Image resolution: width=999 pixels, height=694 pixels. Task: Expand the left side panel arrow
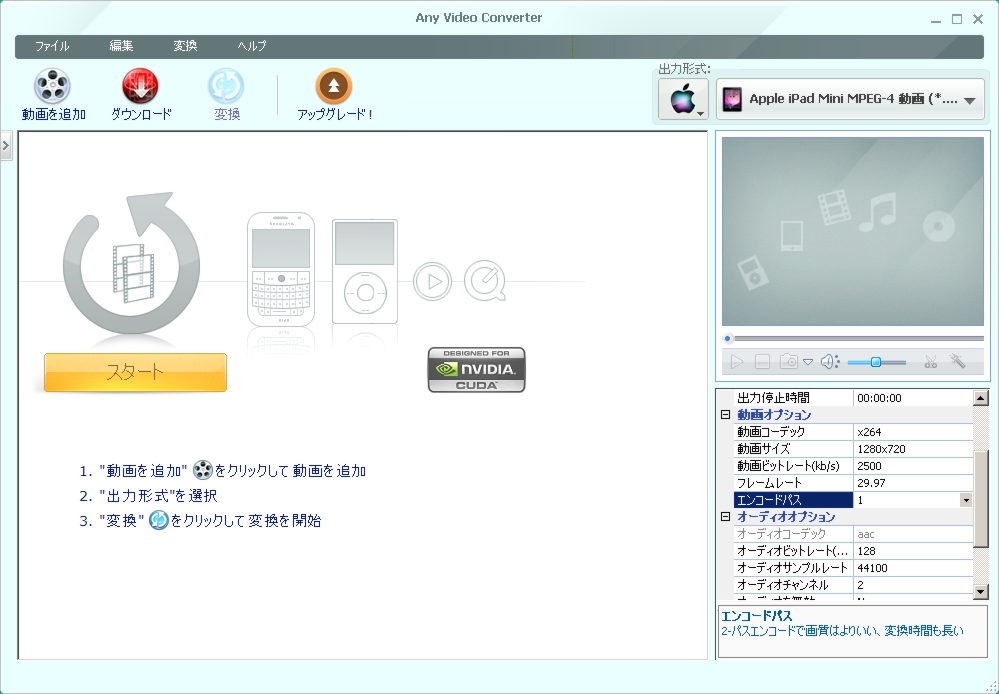(x=5, y=146)
